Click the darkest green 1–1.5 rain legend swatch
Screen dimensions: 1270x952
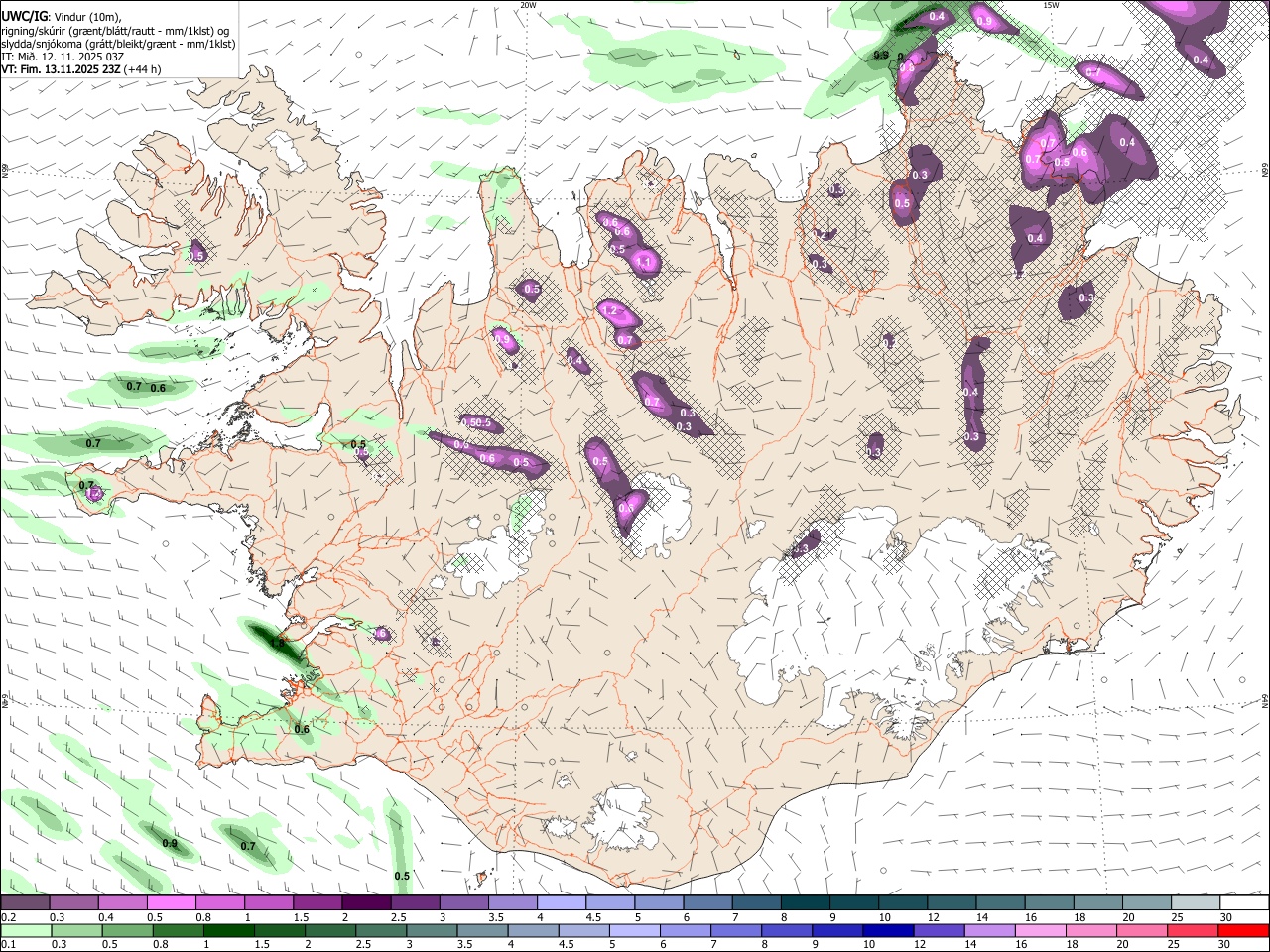coord(229,930)
